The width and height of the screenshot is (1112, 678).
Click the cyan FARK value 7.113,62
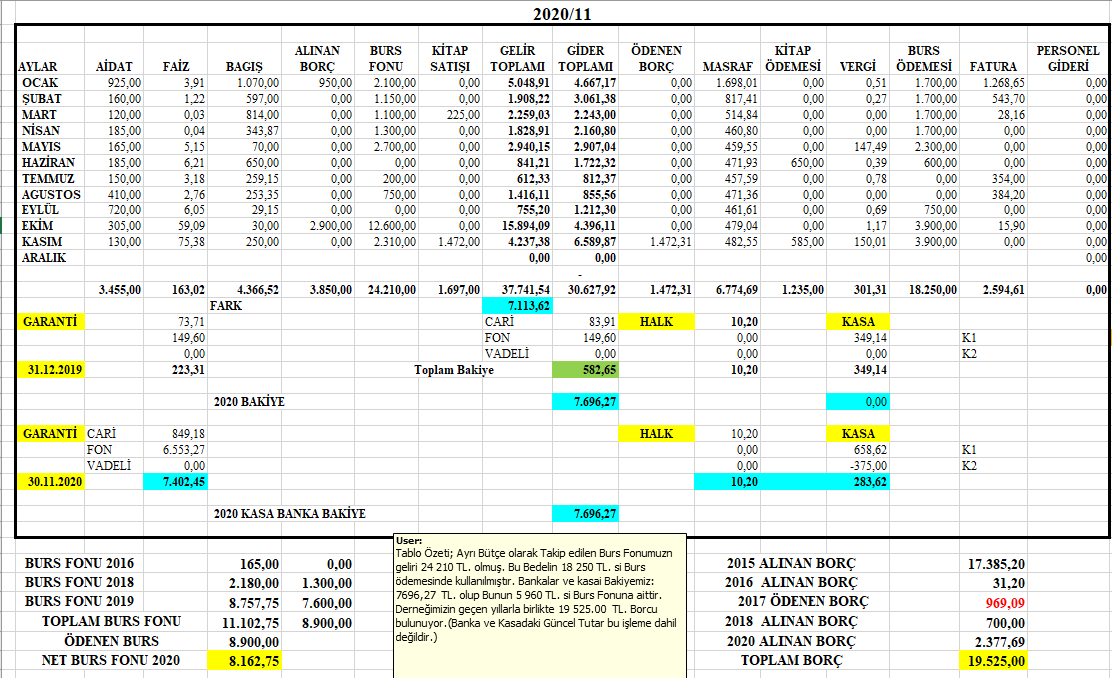tap(518, 306)
